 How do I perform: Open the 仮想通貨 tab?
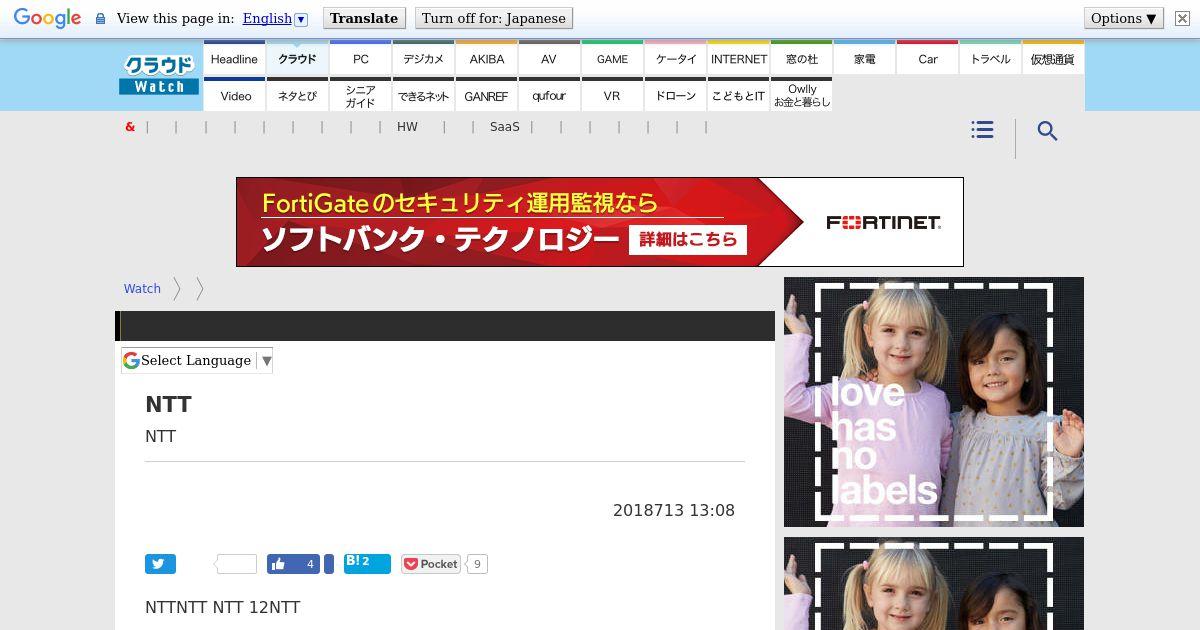[x=1053, y=59]
